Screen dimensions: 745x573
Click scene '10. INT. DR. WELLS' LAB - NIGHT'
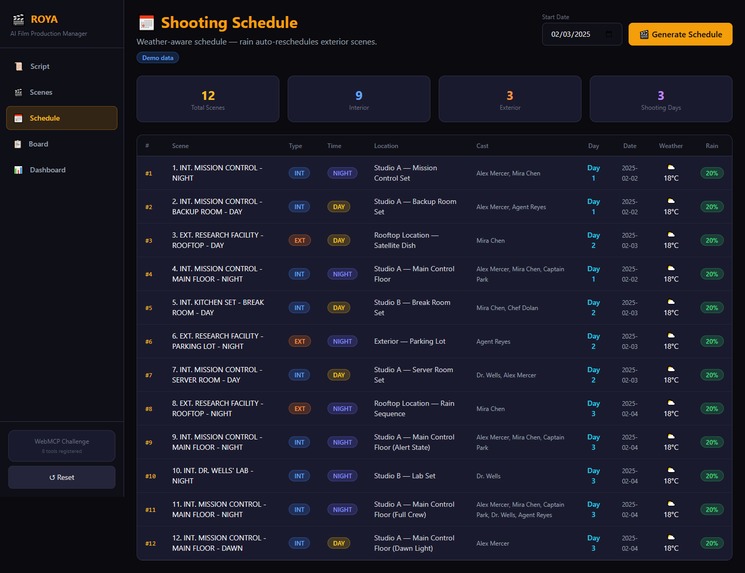[212, 476]
